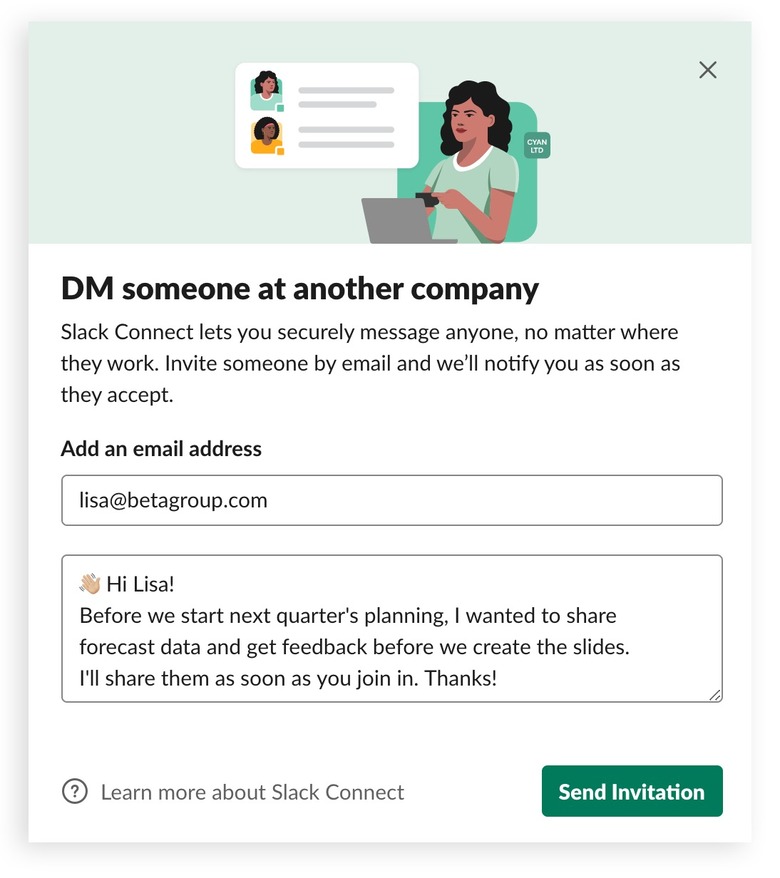Viewport: 780px width, 878px height.
Task: Select the yellow-shirt avatar in the illustration card
Action: [x=266, y=135]
